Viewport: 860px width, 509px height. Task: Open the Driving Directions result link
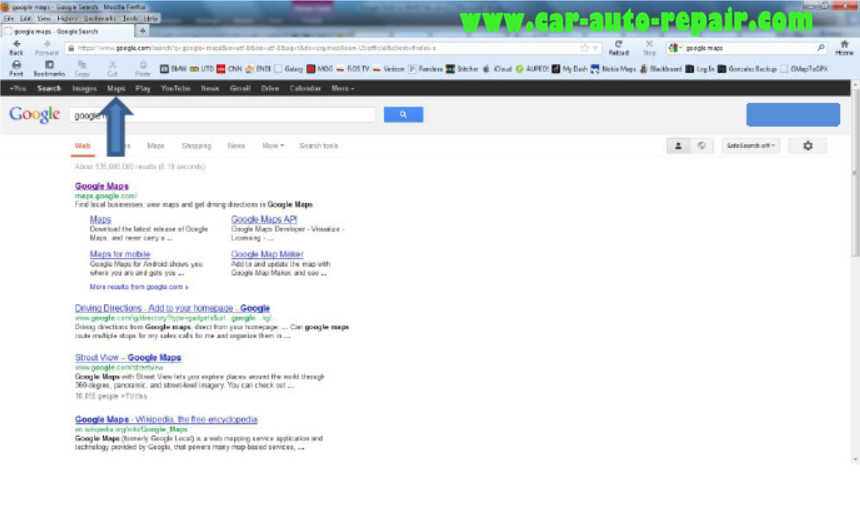click(172, 308)
